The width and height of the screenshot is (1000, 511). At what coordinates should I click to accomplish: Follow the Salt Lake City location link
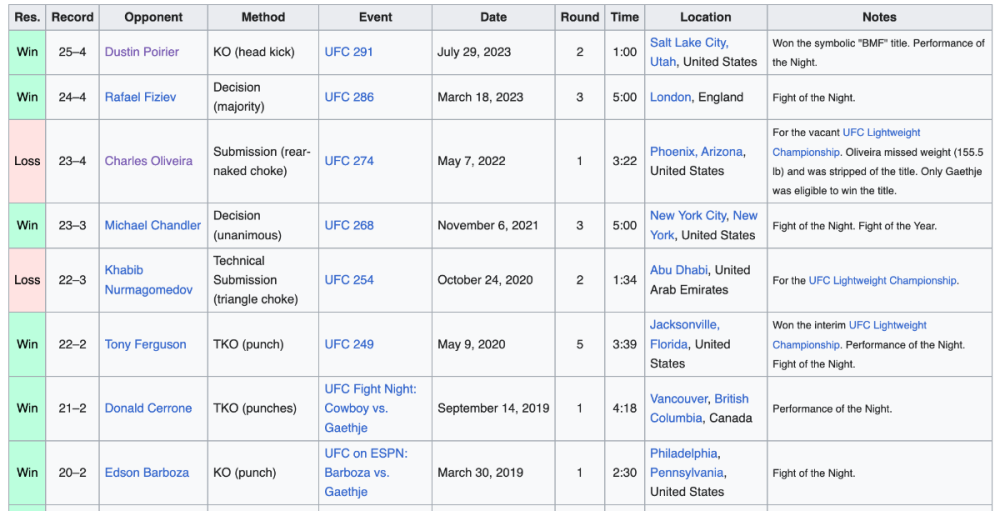tap(689, 43)
